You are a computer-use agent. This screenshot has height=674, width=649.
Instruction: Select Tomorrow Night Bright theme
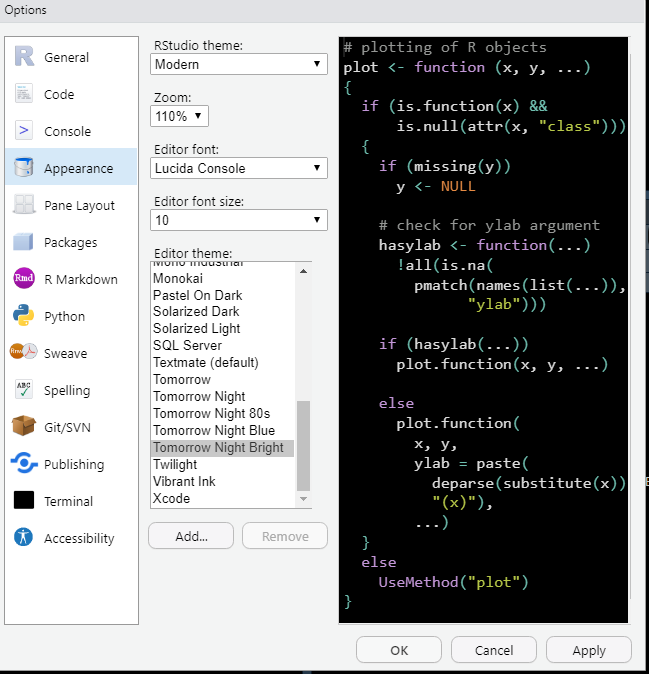pos(223,447)
